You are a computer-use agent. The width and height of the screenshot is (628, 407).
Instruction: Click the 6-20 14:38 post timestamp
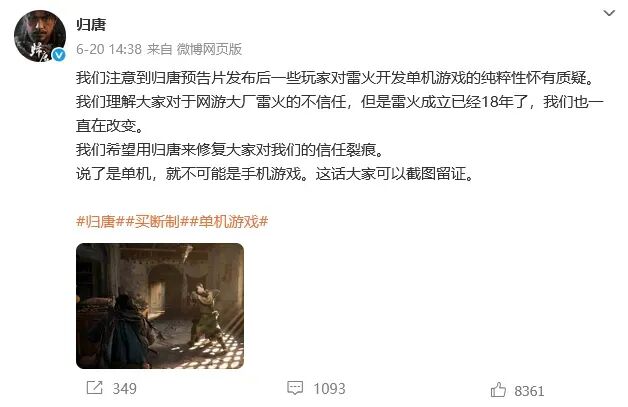coord(109,49)
